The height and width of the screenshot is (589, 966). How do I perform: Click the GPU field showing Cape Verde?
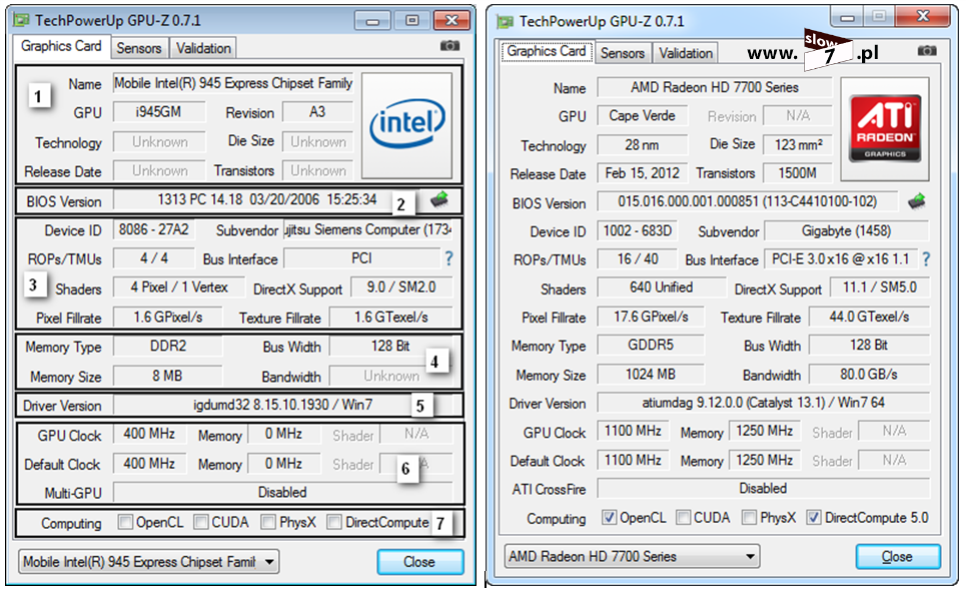[642, 116]
